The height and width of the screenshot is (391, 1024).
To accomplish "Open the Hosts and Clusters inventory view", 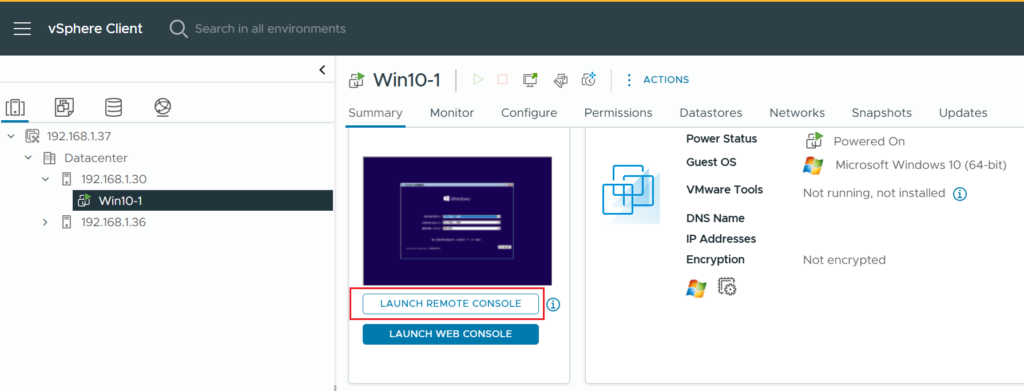I will pos(15,107).
